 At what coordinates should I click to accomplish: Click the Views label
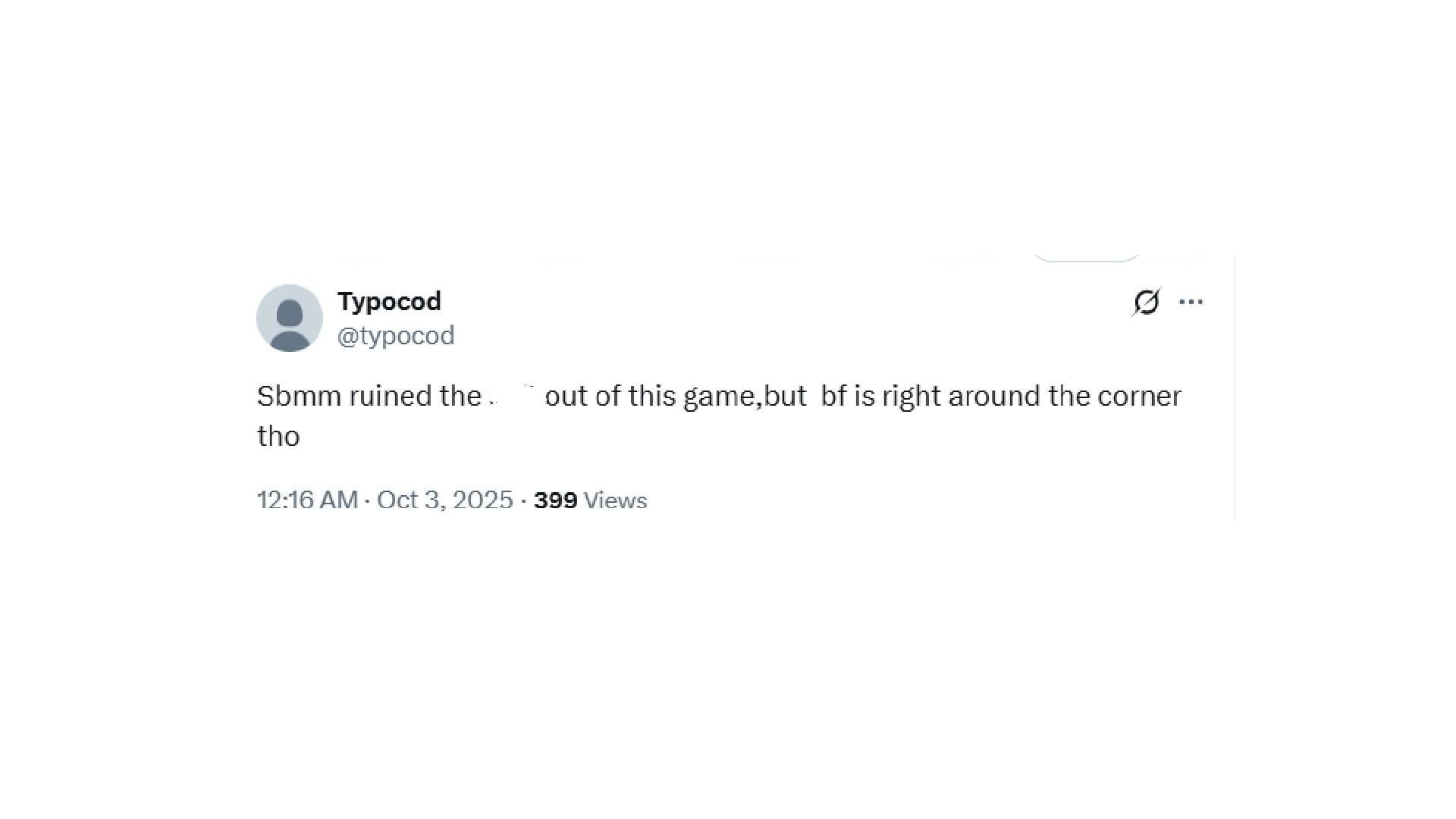pyautogui.click(x=615, y=500)
